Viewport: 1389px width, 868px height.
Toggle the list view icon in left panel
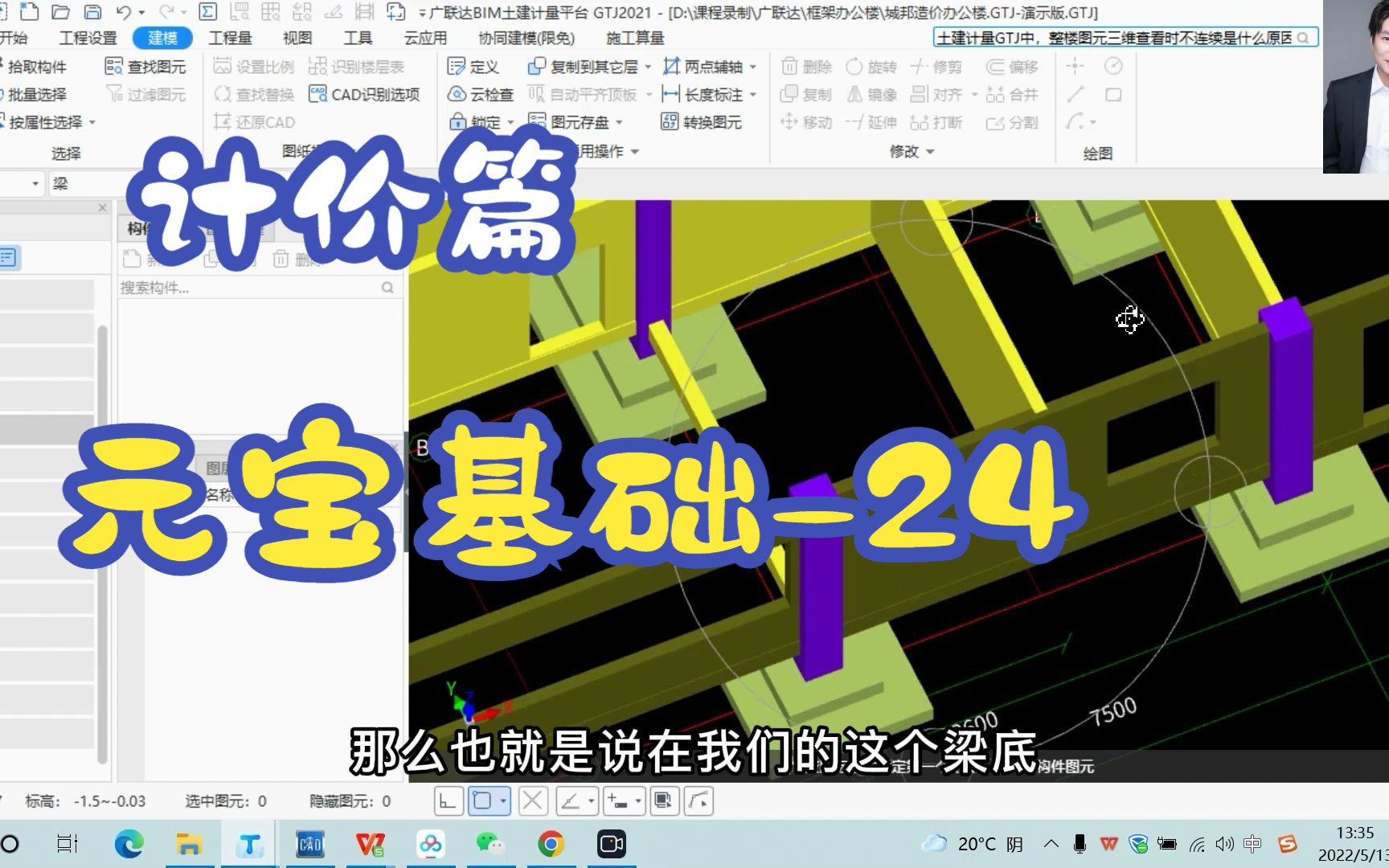9,258
